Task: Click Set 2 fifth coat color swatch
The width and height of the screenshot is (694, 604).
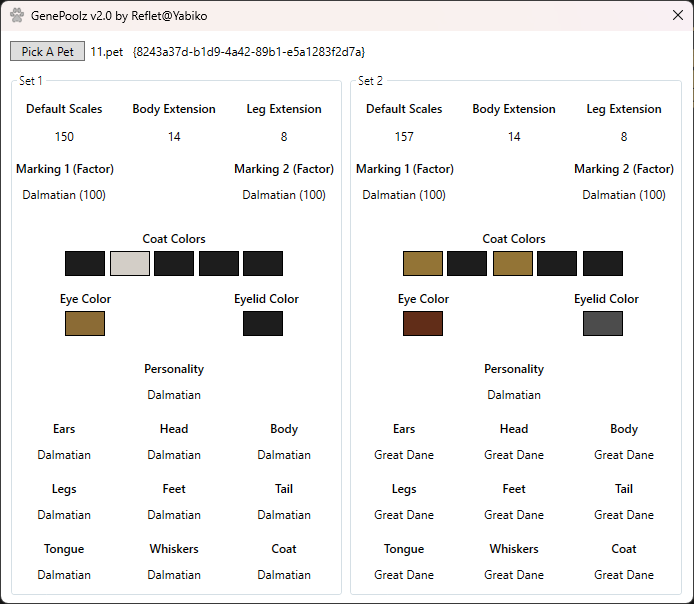Action: (603, 263)
